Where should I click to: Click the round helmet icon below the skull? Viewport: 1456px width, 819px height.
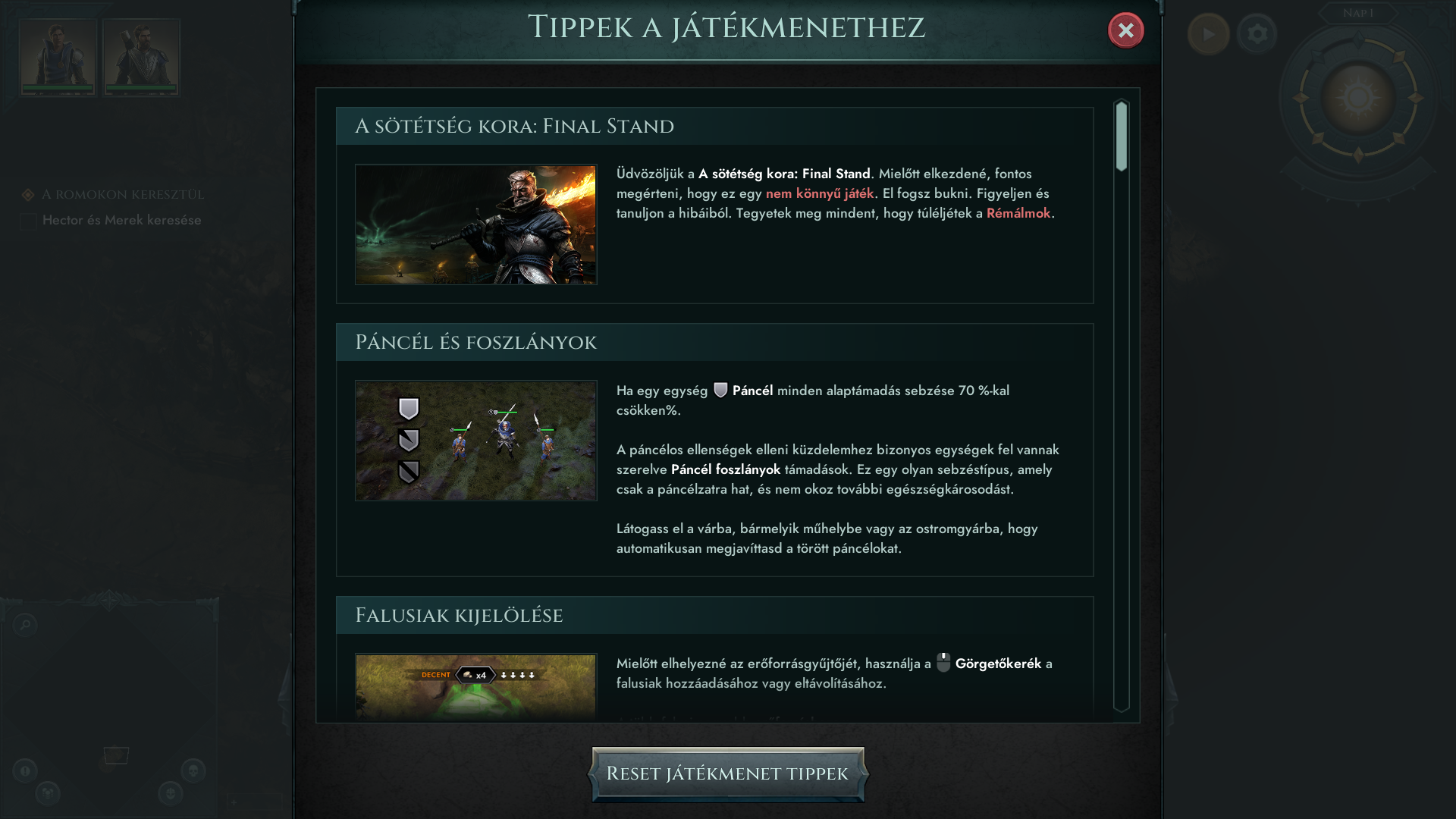[x=170, y=794]
